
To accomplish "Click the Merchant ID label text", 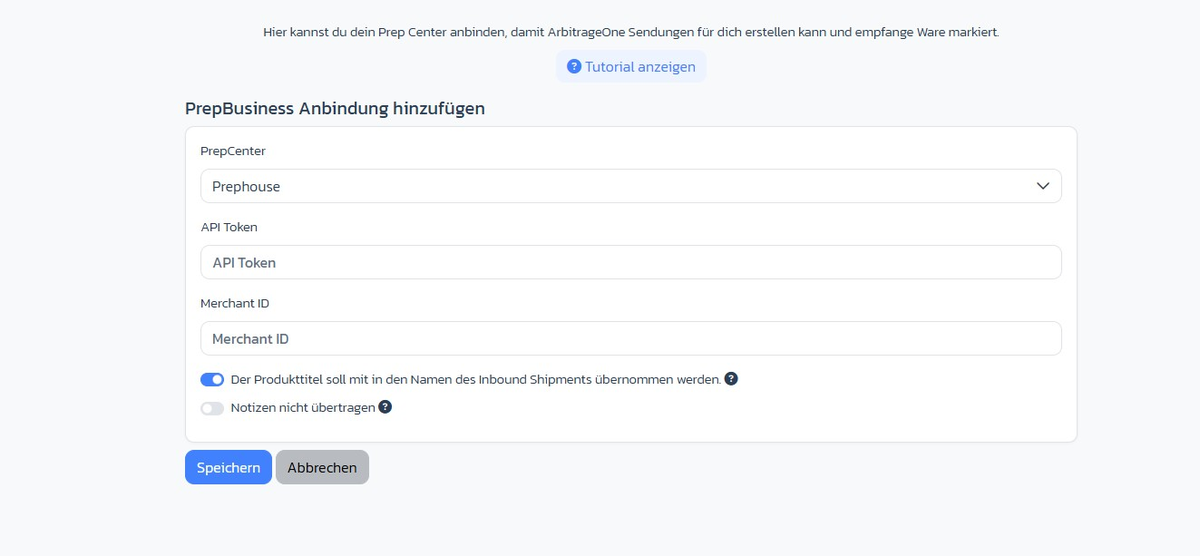I will (x=235, y=303).
